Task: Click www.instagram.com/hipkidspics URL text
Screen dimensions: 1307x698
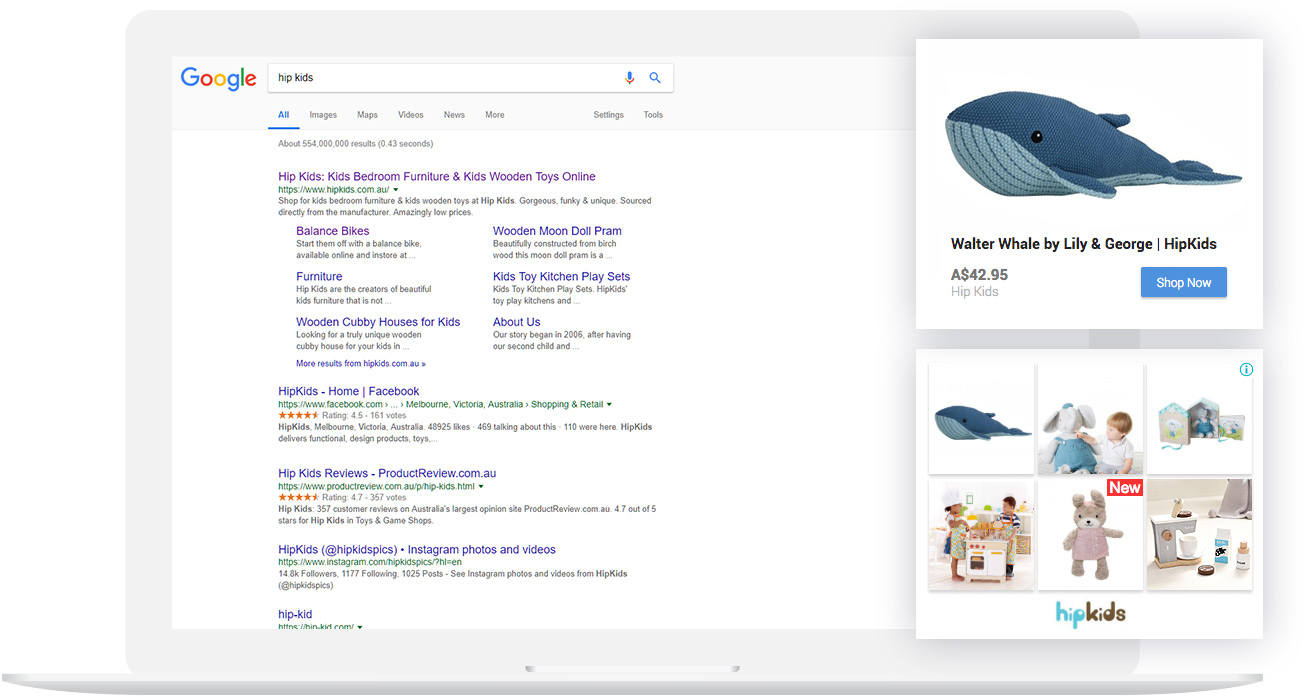Action: pos(370,562)
